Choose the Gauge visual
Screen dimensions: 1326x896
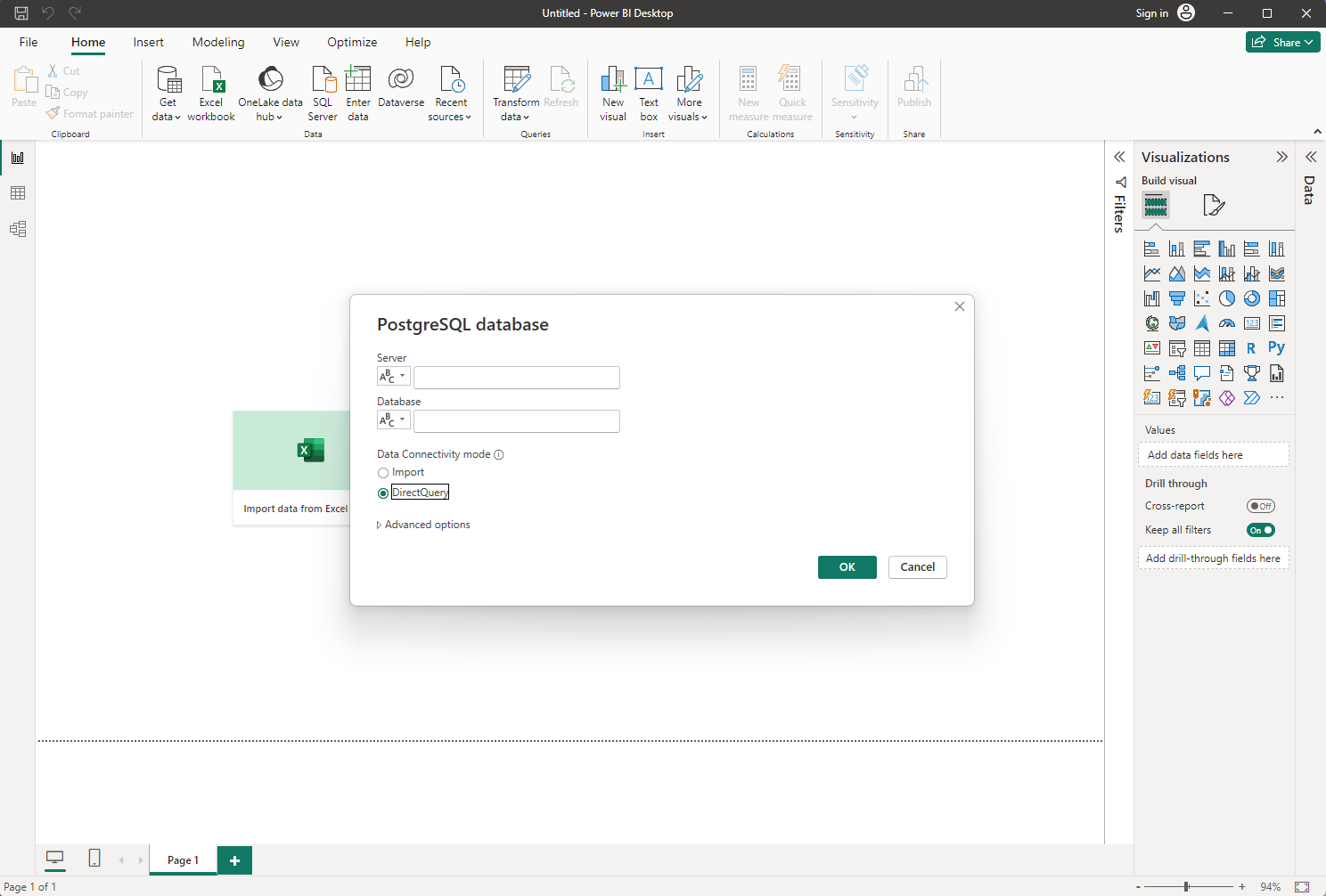coord(1227,323)
